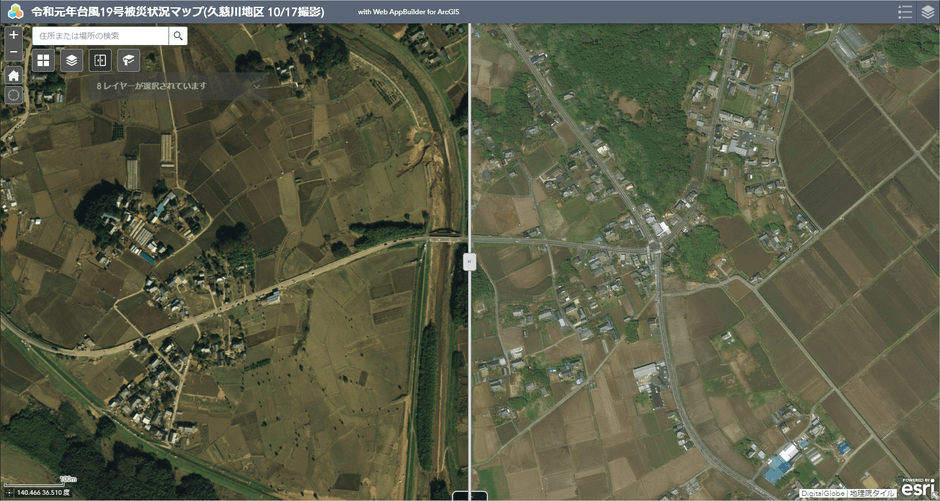
Task: Click the coordinate picker icon at bottom left
Action: click(x=8, y=492)
